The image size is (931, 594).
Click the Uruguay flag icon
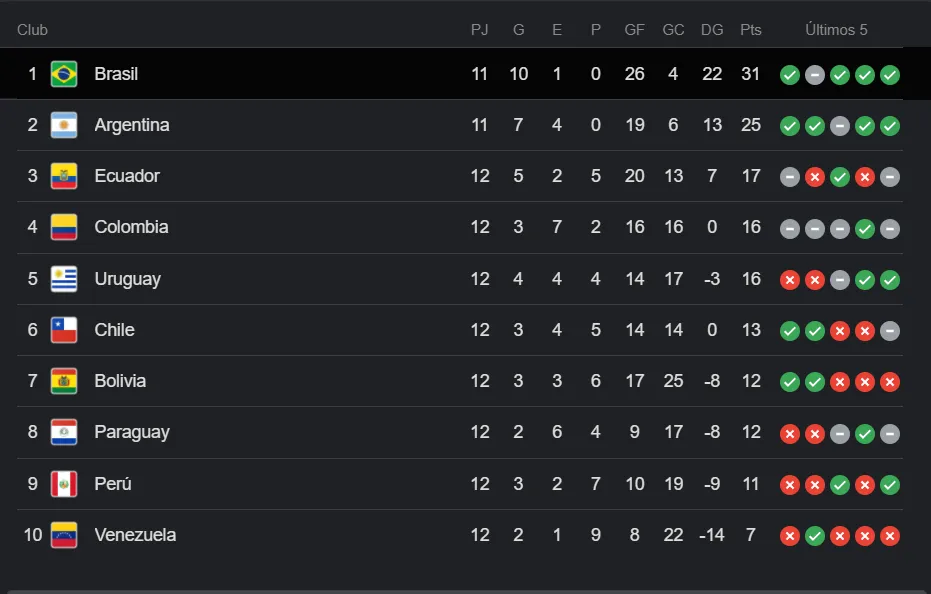[x=64, y=279]
